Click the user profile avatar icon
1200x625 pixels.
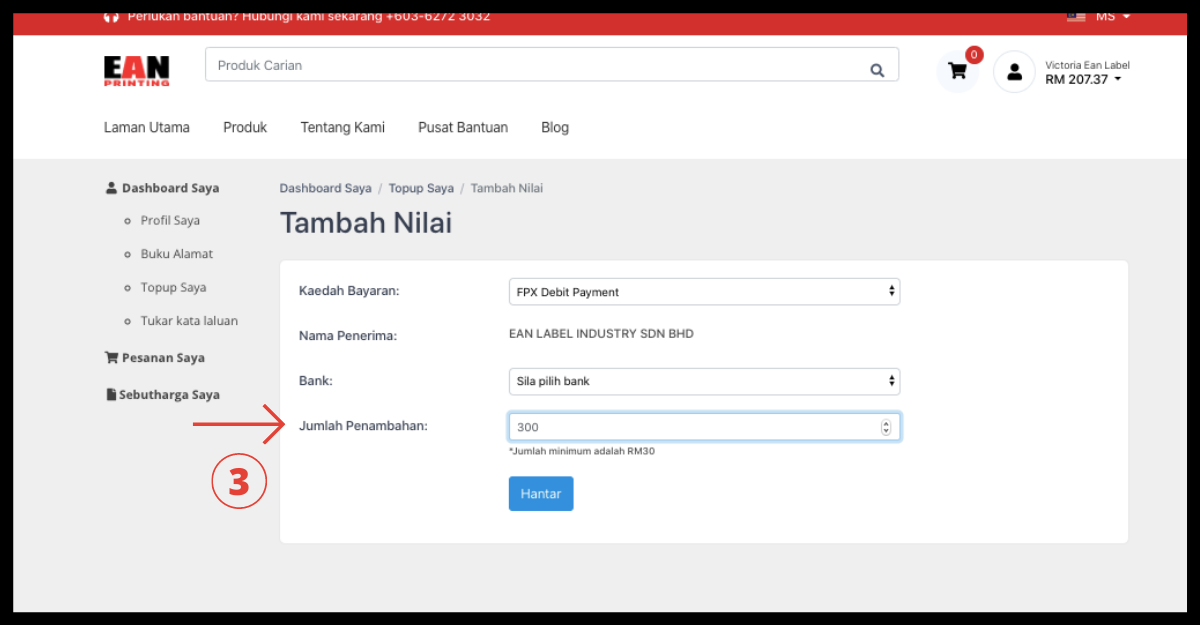pos(1014,72)
